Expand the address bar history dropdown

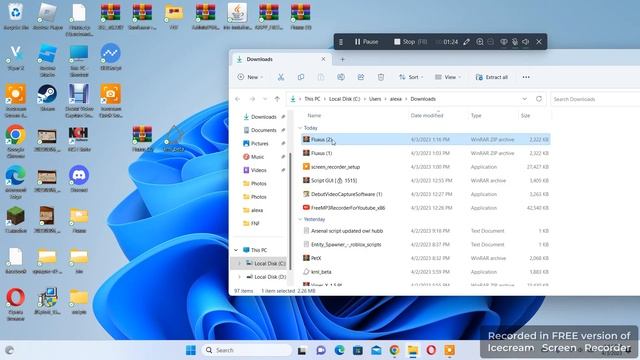[524, 99]
